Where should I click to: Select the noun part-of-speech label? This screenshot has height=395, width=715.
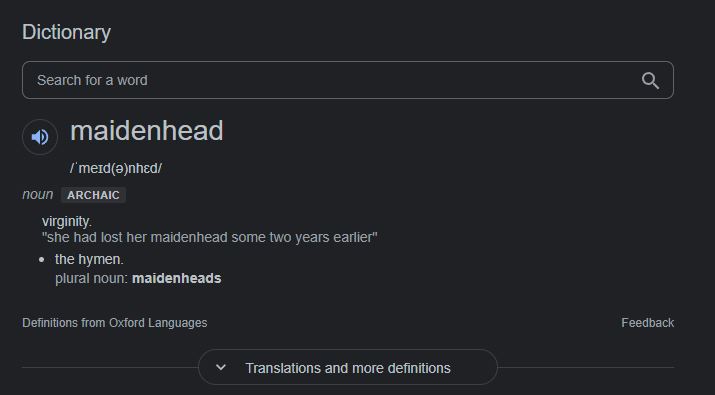click(37, 194)
